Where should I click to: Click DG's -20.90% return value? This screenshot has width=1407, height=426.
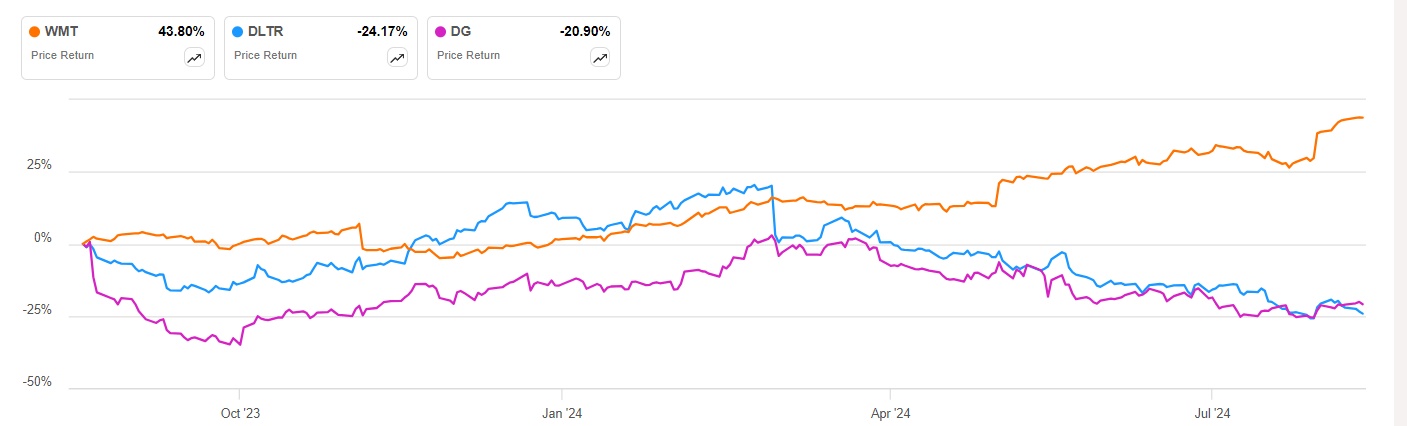[x=585, y=32]
